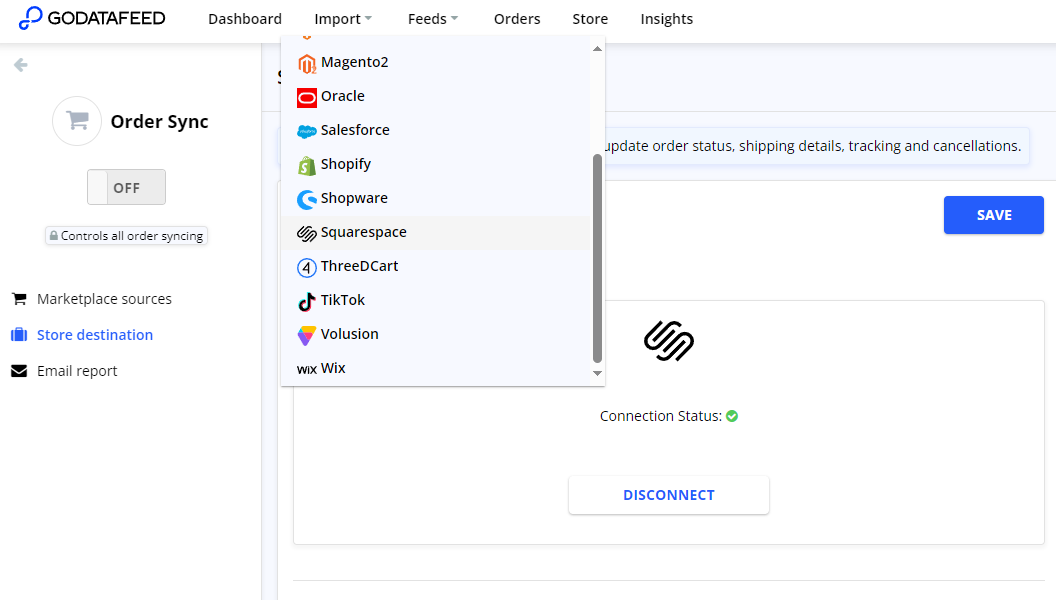Select Magento2 from the store list
This screenshot has height=600, width=1056.
tap(436, 63)
